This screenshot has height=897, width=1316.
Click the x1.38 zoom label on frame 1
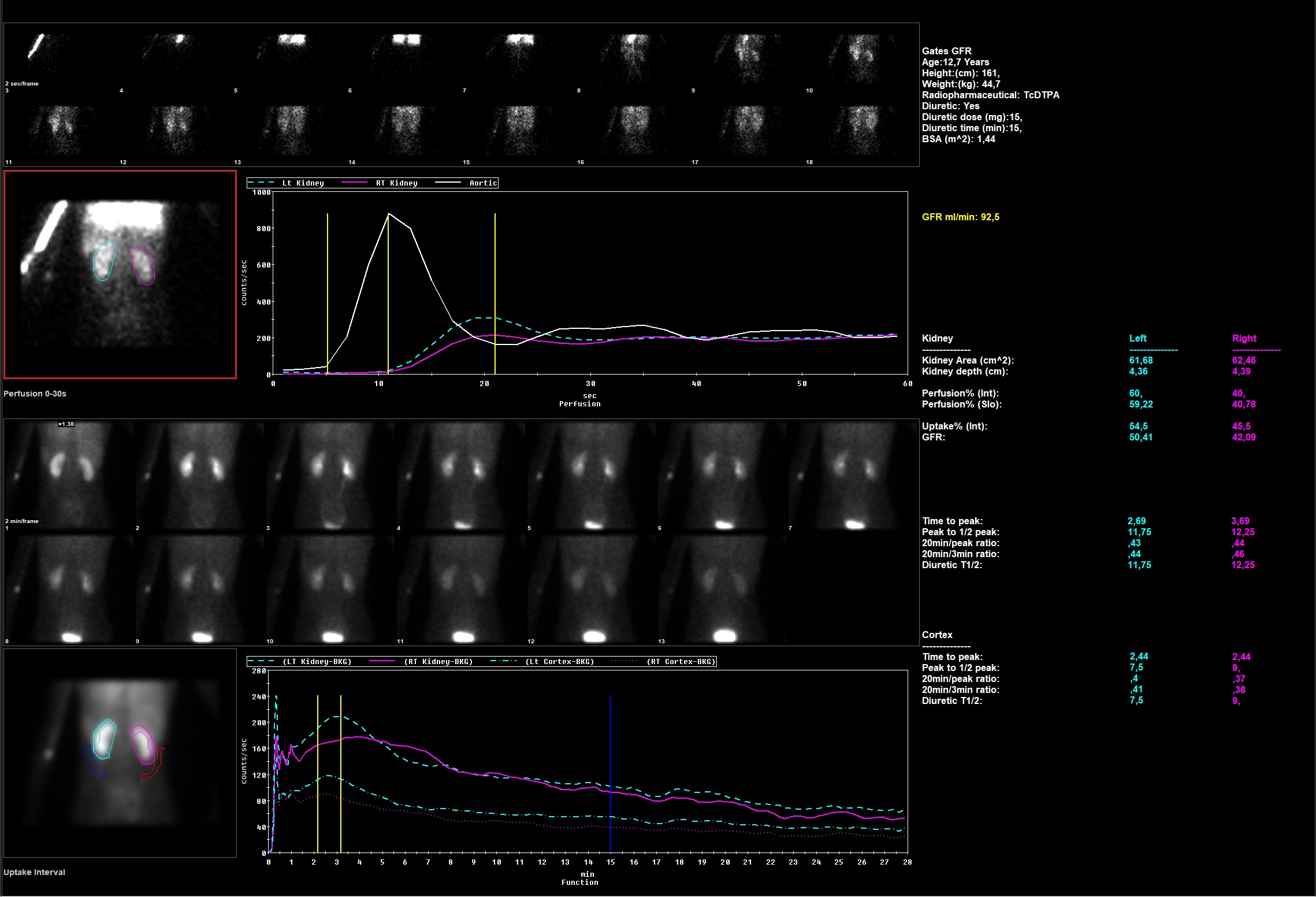coord(66,424)
